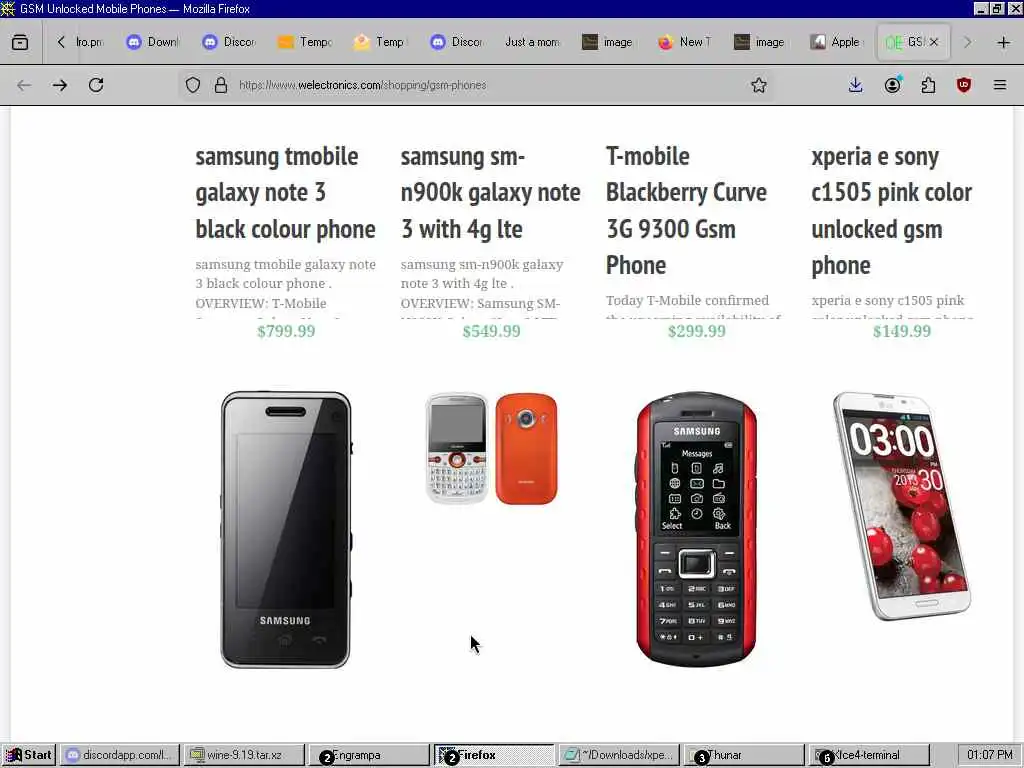This screenshot has height=768, width=1024.
Task: Click the $149.99 price
Action: tap(902, 331)
